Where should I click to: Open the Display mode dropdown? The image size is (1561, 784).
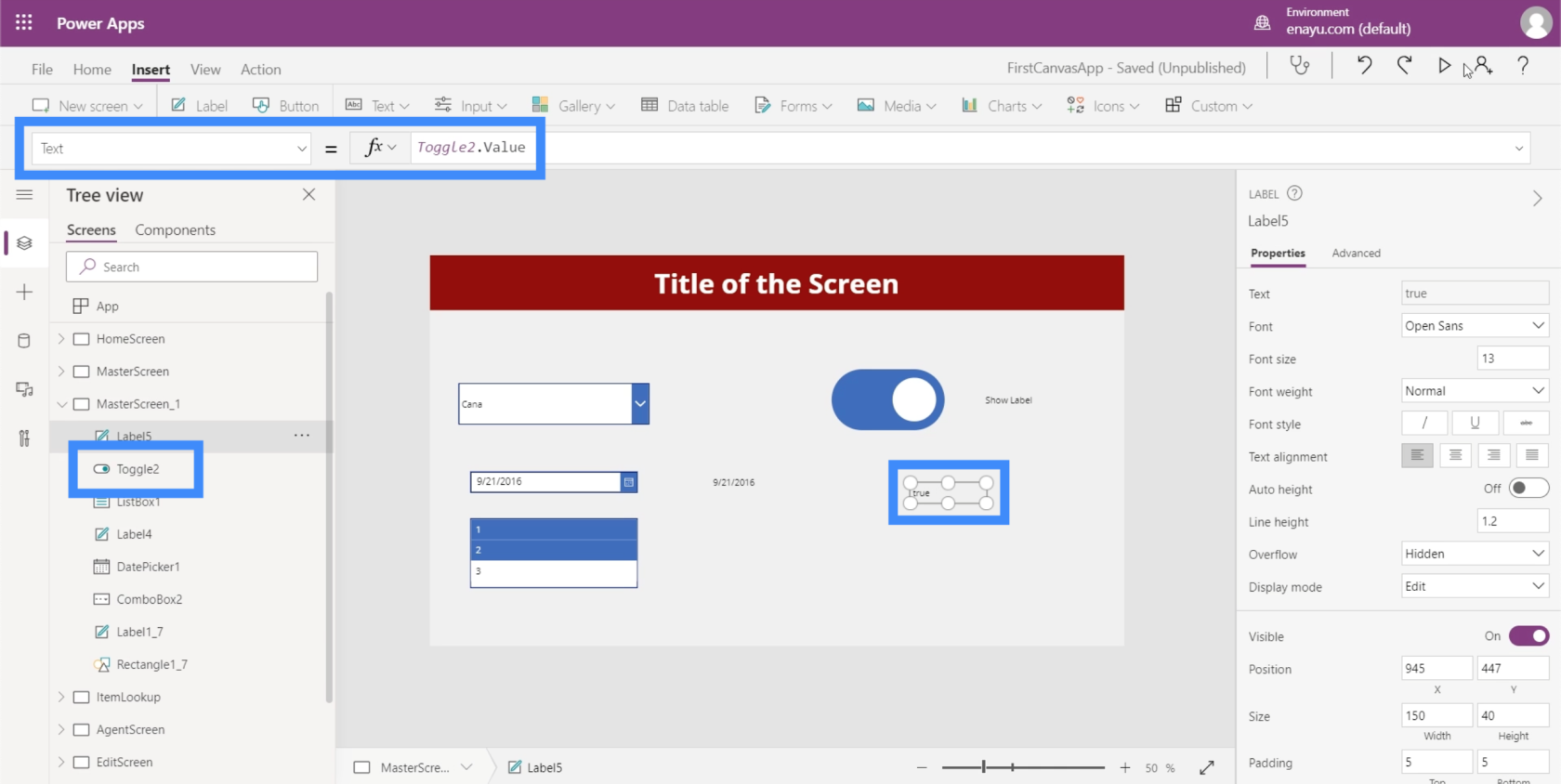coord(1475,586)
